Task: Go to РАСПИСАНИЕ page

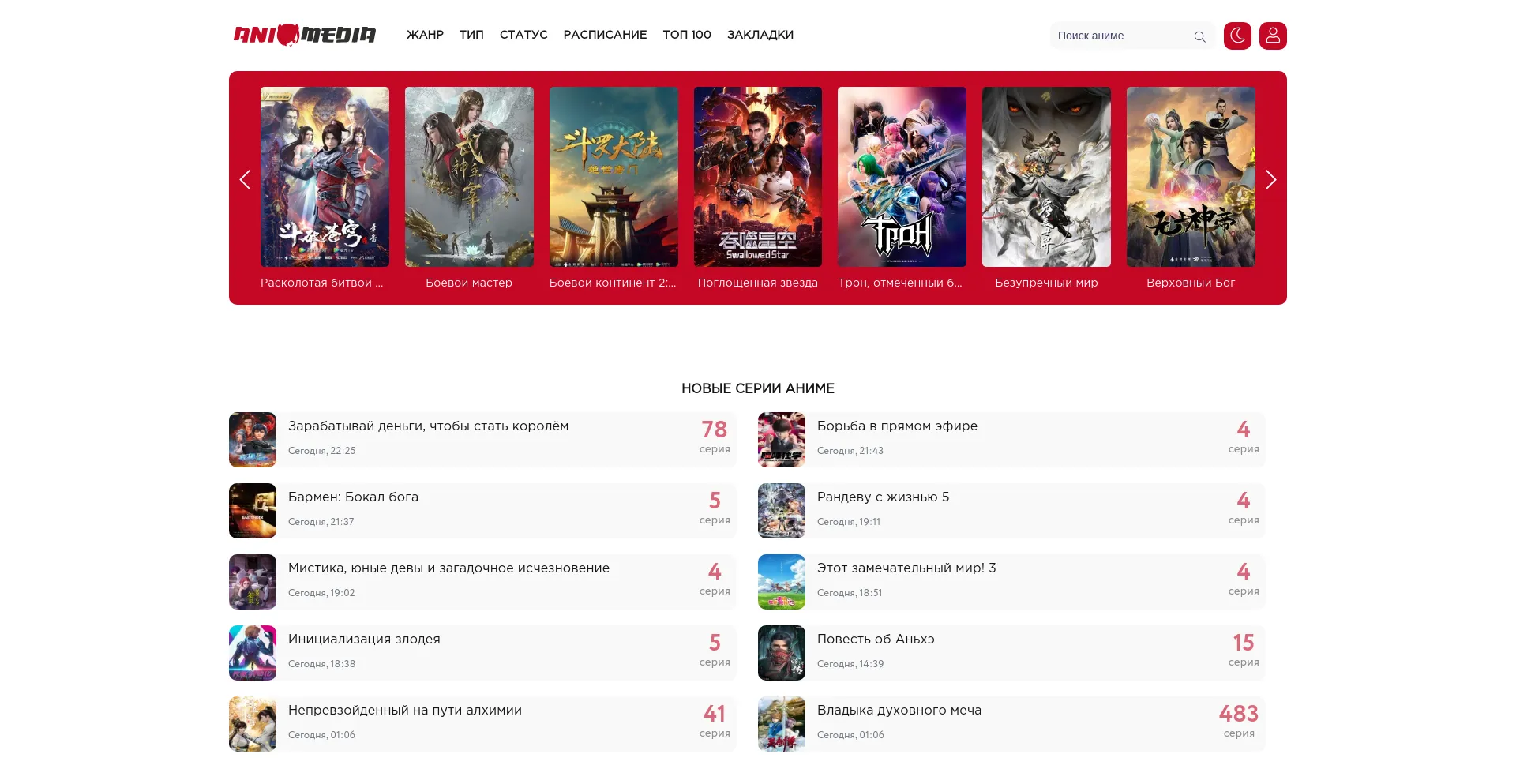Action: 605,35
